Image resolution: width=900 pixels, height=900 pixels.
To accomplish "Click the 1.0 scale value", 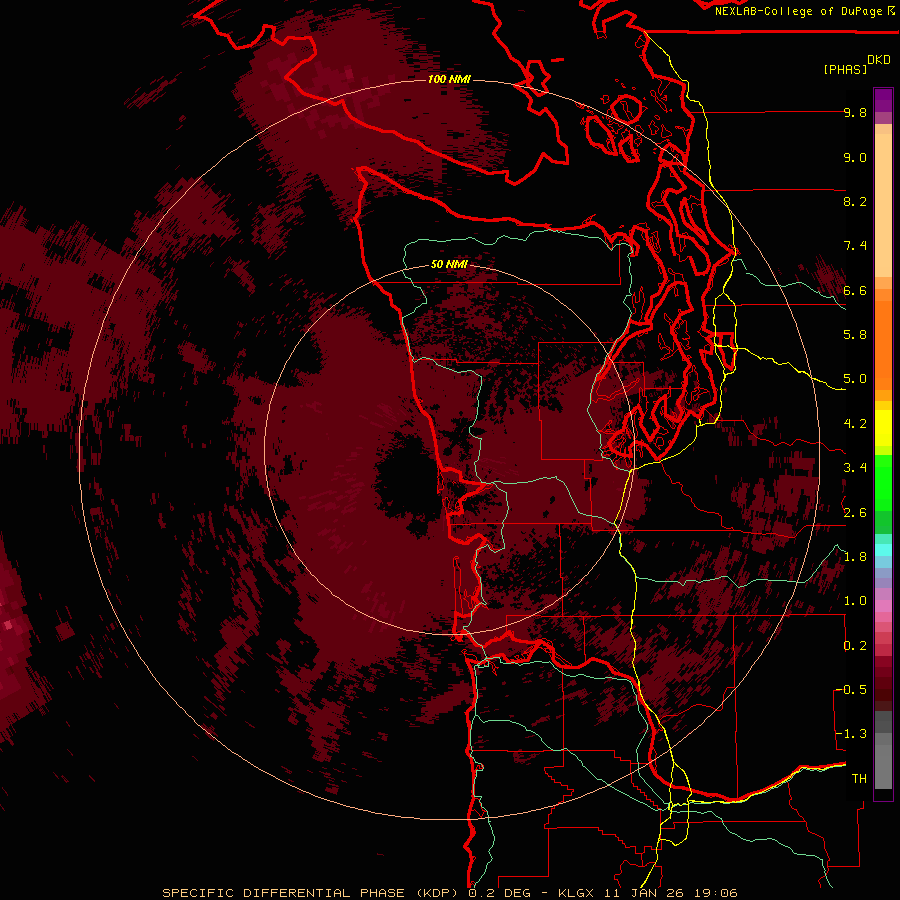I will tap(855, 601).
